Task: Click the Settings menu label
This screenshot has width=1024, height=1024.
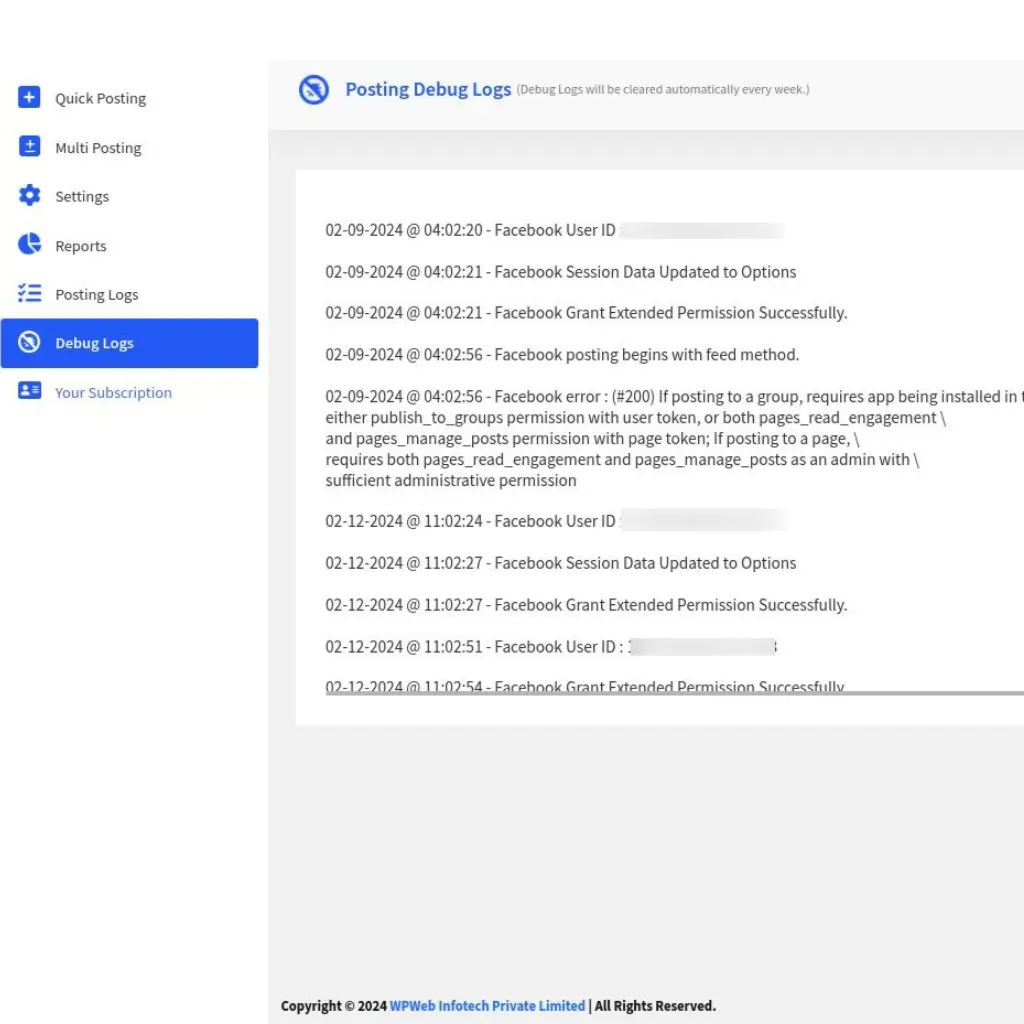Action: point(82,196)
